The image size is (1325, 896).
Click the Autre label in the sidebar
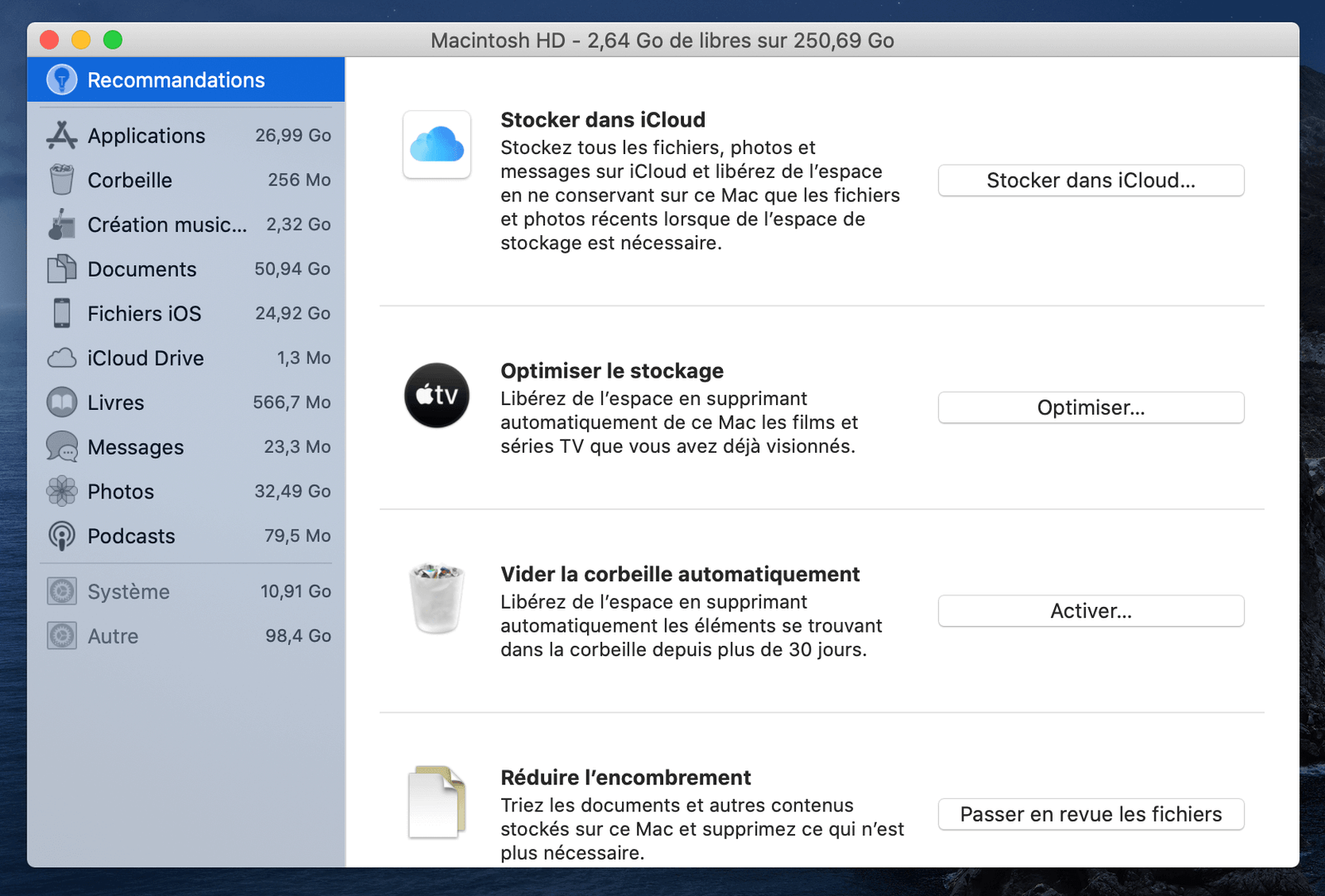[x=113, y=636]
